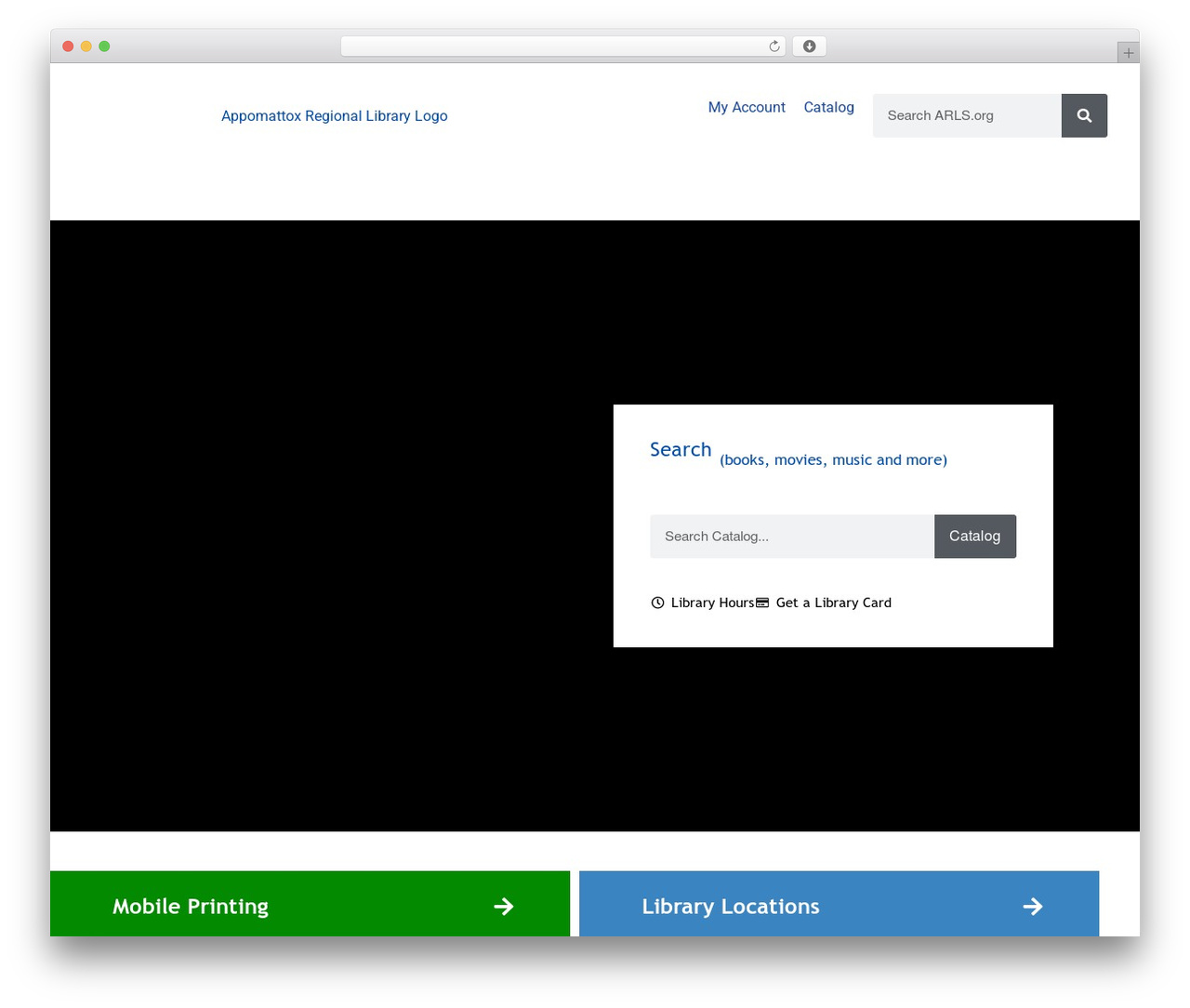Click the dark Catalog search button
The width and height of the screenshot is (1190, 1008).
[x=975, y=537]
